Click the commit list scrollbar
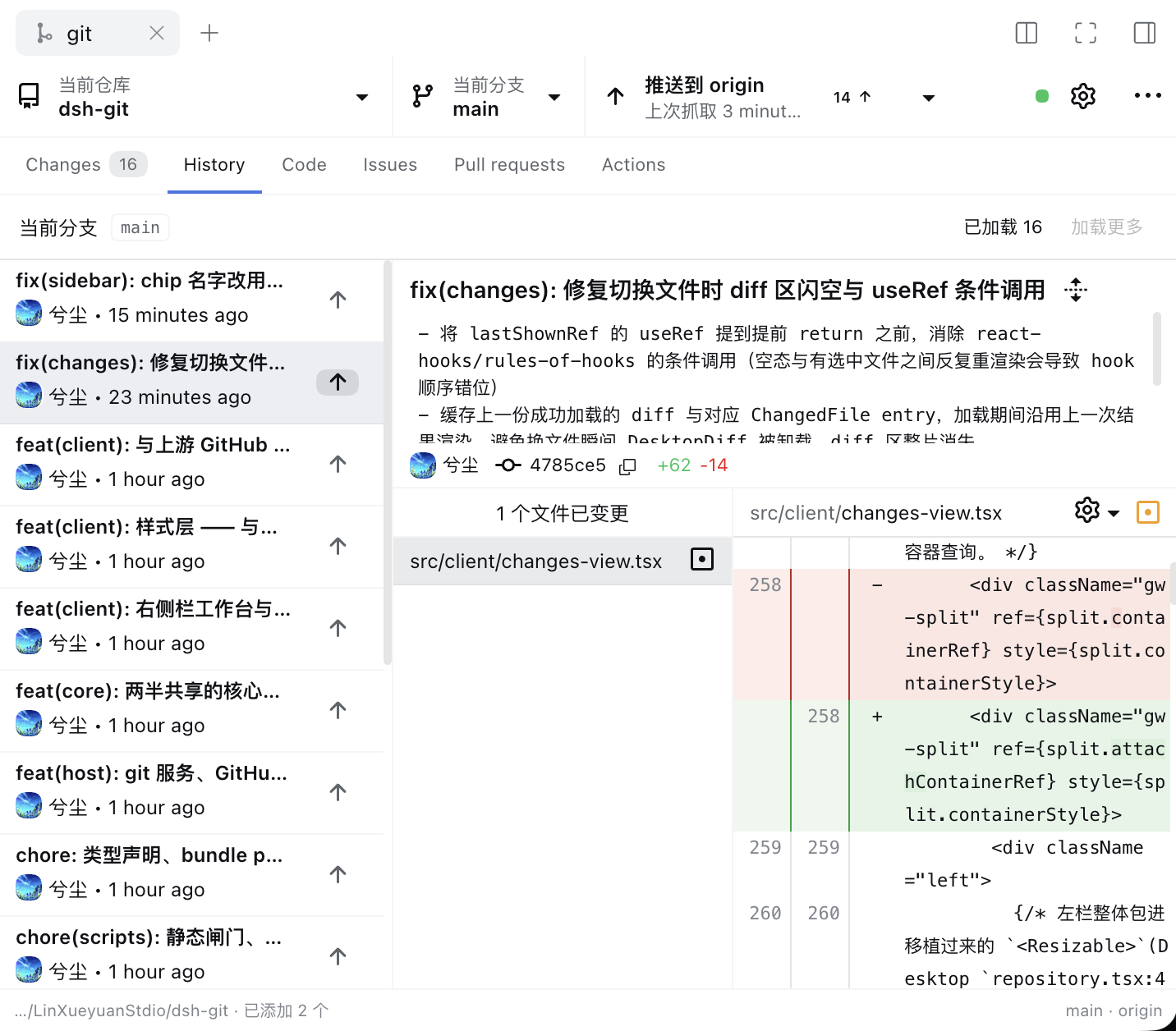 [x=388, y=464]
